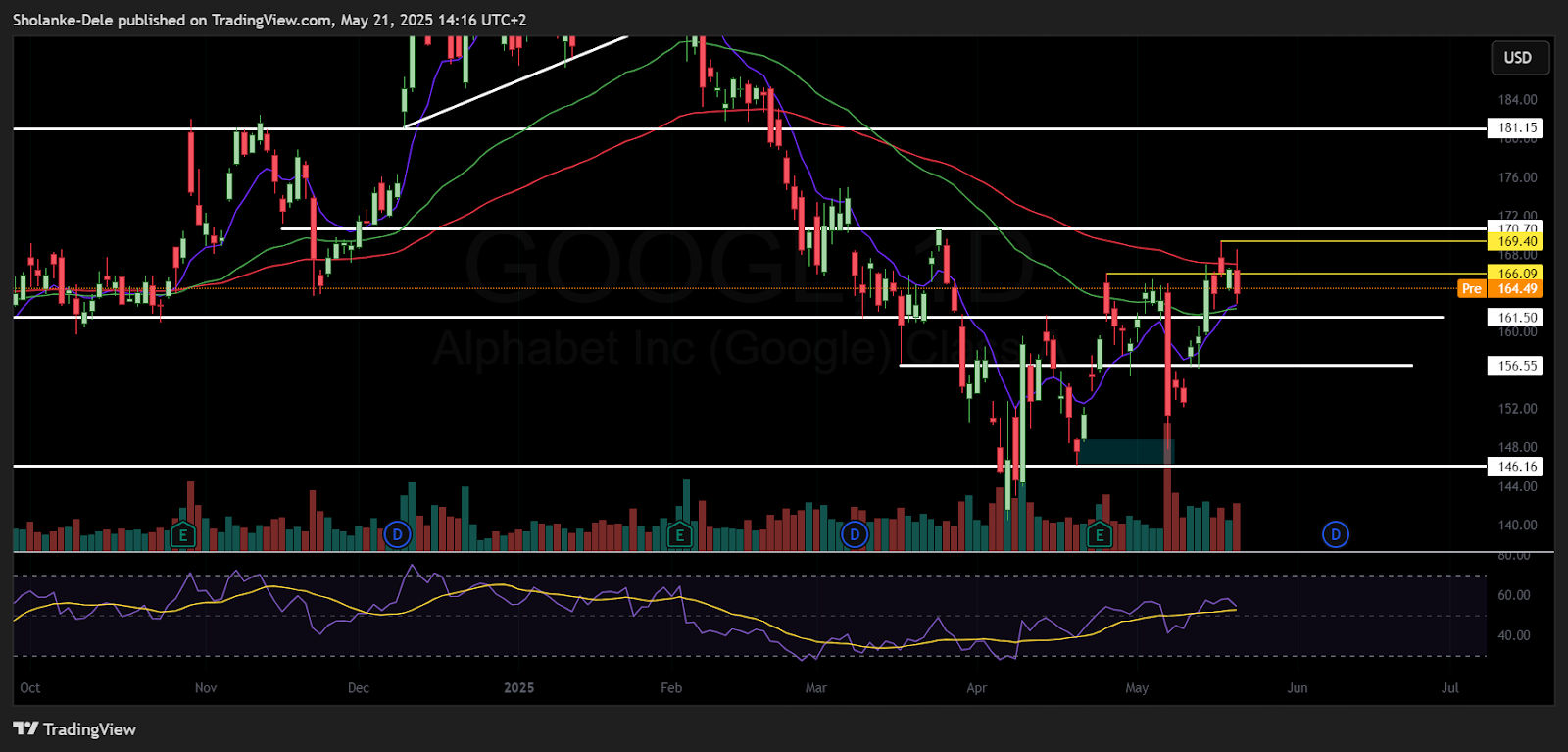
Task: Click the Mar label on time axis
Action: 816,688
